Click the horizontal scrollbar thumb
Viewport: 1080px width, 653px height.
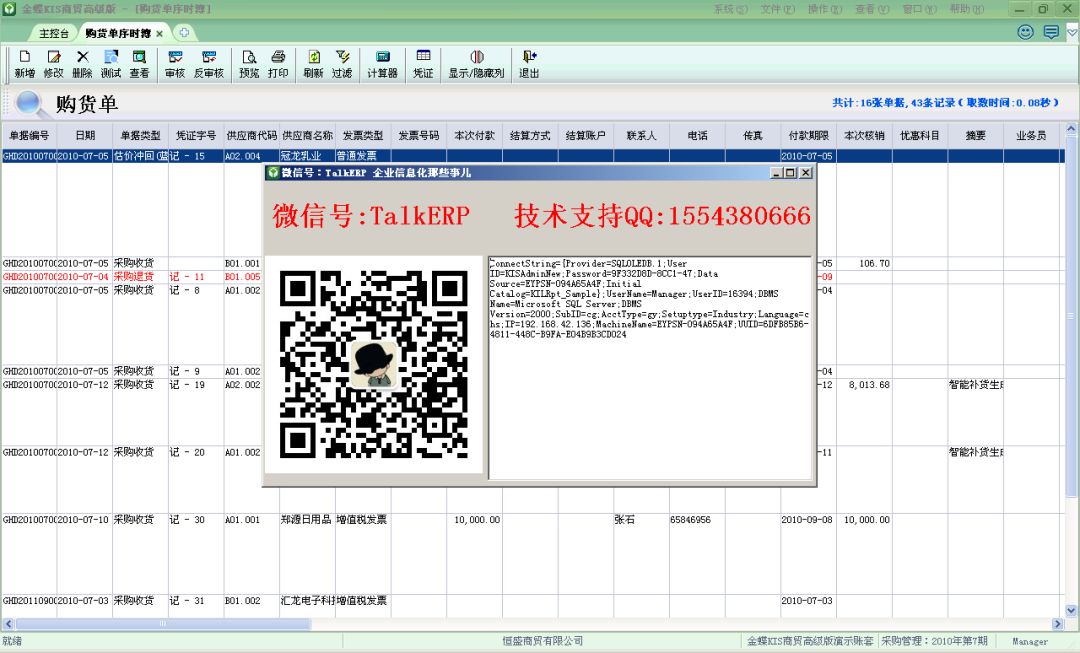[x=163, y=624]
